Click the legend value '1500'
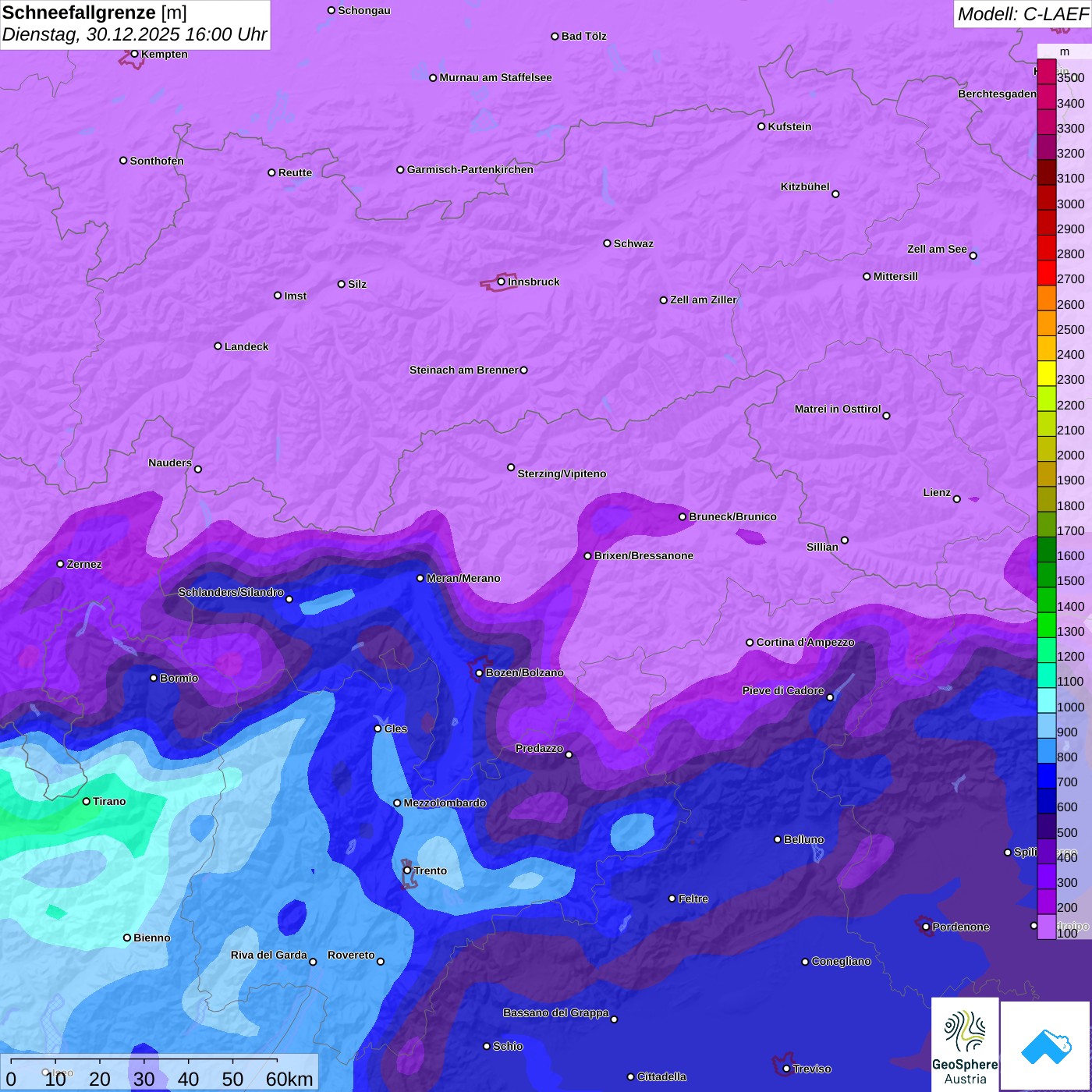This screenshot has width=1092, height=1092. 1071,580
